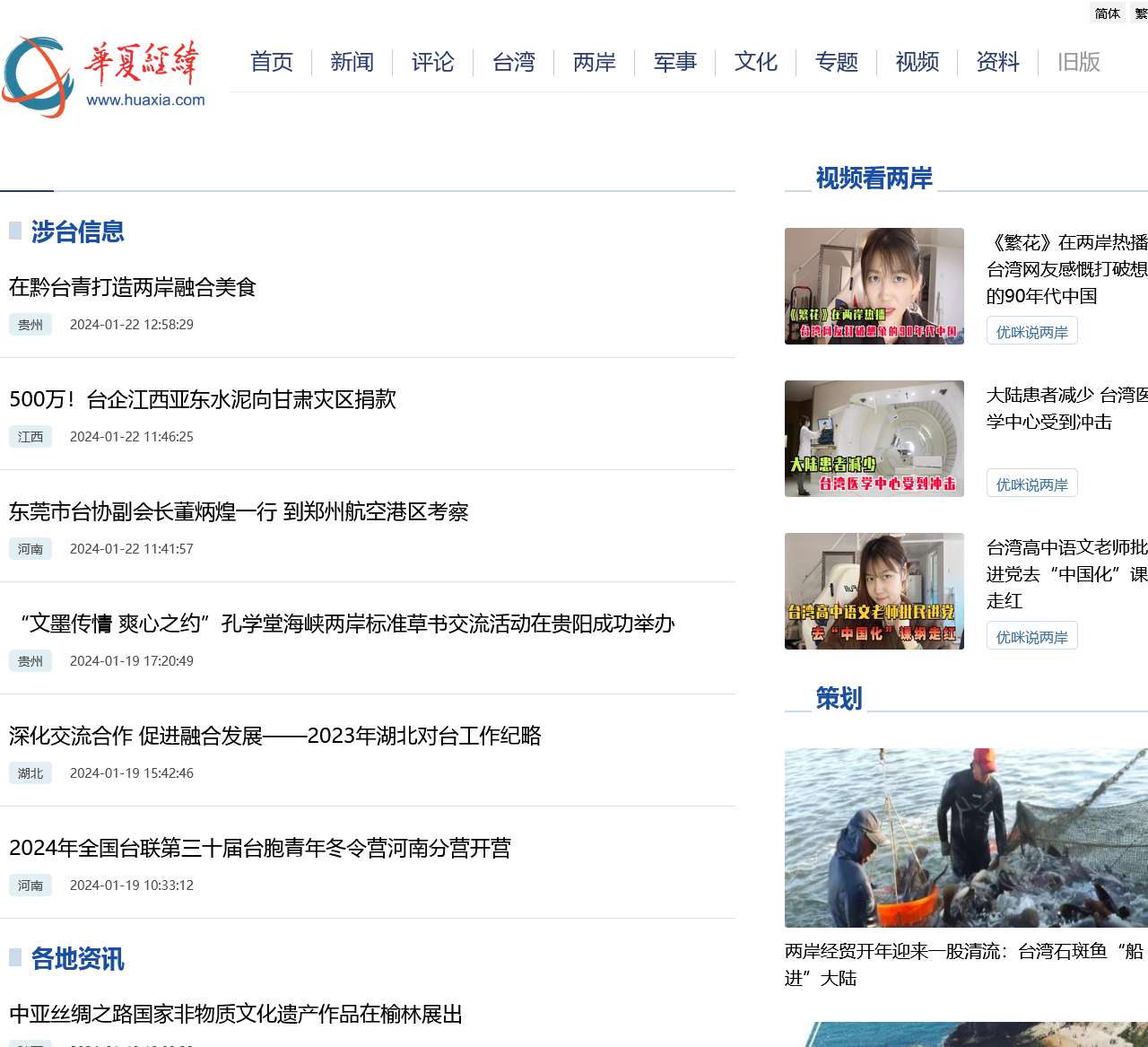1148x1047 pixels.
Task: Click the 河南 tag dated 2024-01-19
Action: coord(30,886)
